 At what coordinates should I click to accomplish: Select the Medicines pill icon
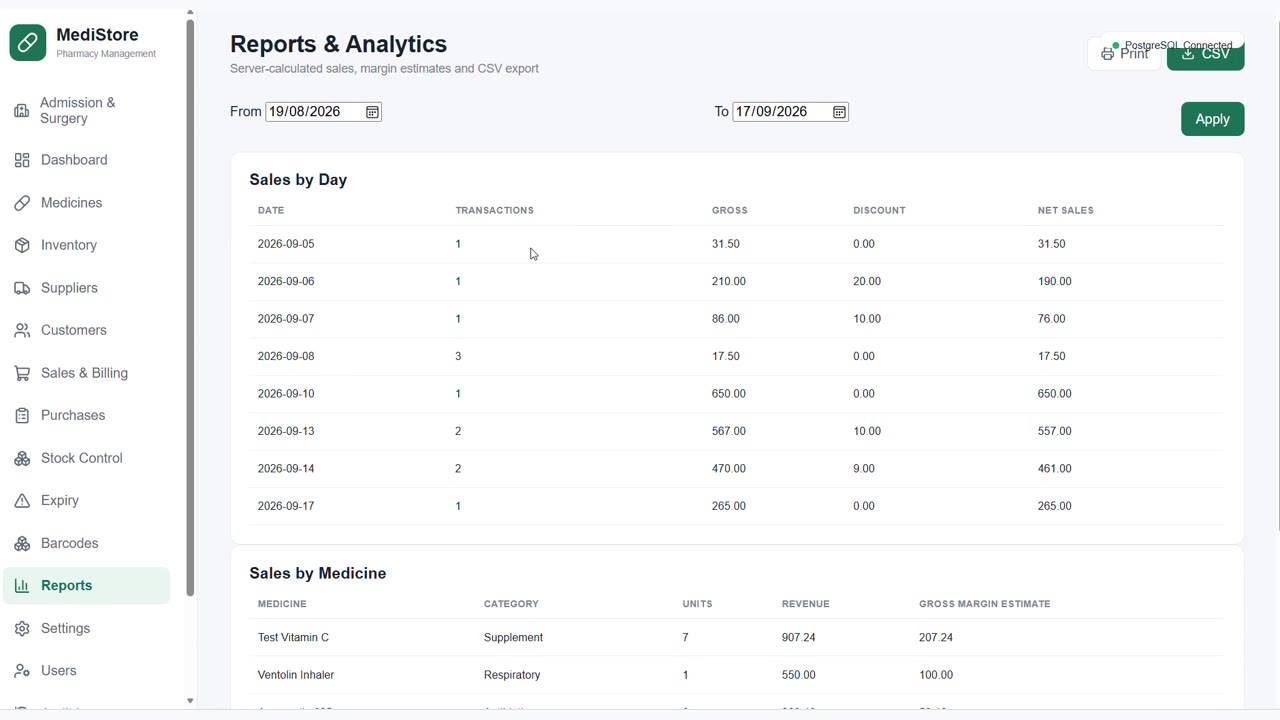tap(22, 203)
